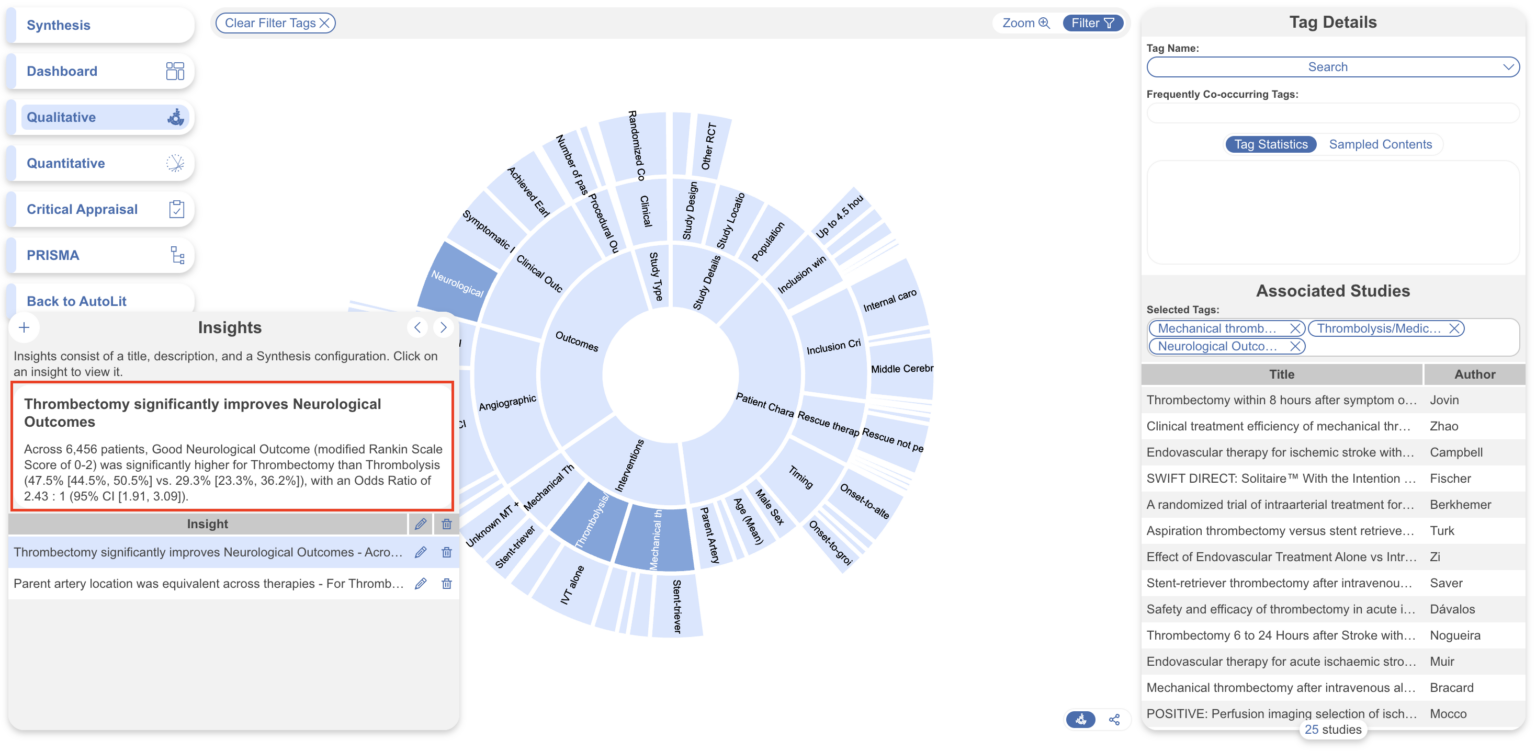Image resolution: width=1536 pixels, height=751 pixels.
Task: Click the Author column header
Action: [1475, 374]
